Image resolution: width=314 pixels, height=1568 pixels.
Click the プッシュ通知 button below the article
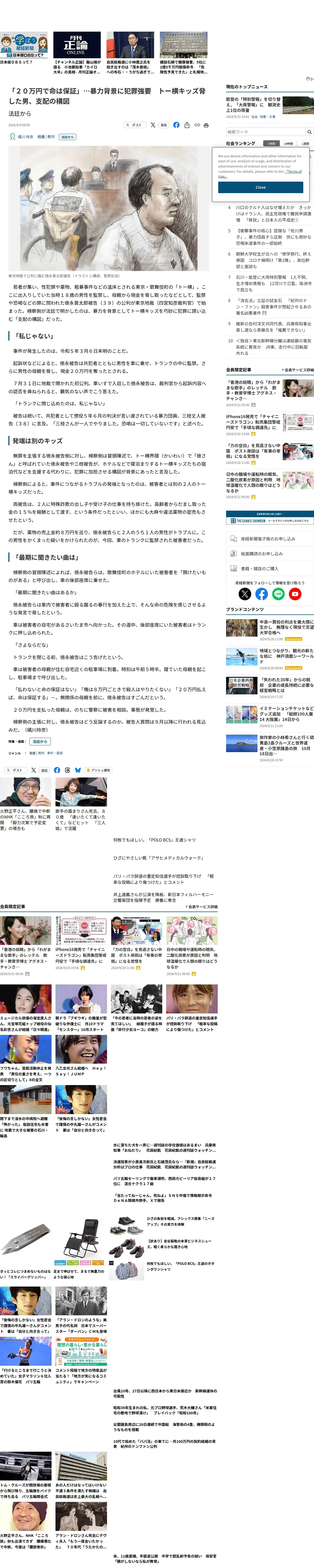(98, 770)
